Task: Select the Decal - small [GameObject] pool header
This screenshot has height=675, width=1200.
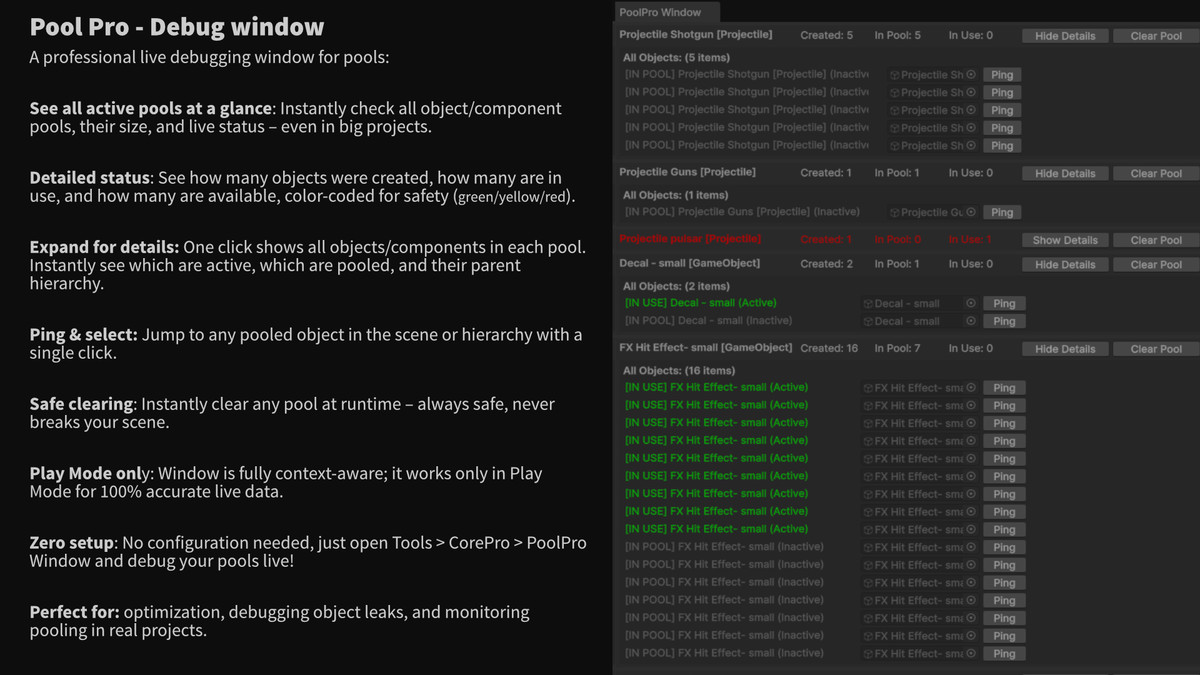Action: 690,264
